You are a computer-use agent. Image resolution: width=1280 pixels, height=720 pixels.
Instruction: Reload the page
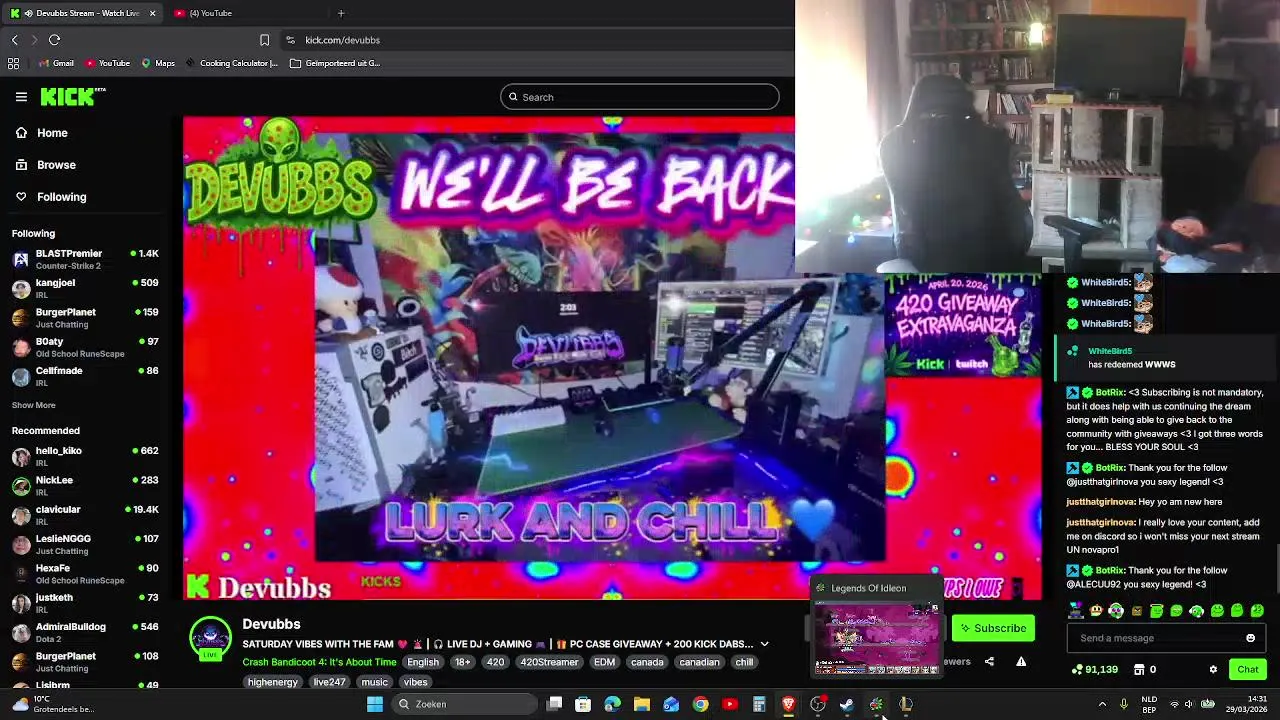54,40
